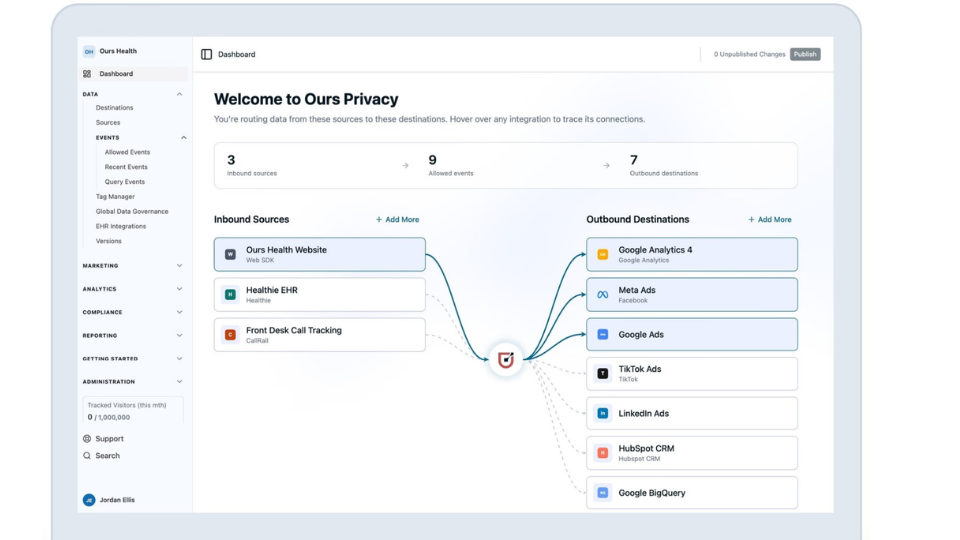Click the 0 Unpublished Changes text
Viewport: 960px width, 540px height.
click(x=749, y=54)
